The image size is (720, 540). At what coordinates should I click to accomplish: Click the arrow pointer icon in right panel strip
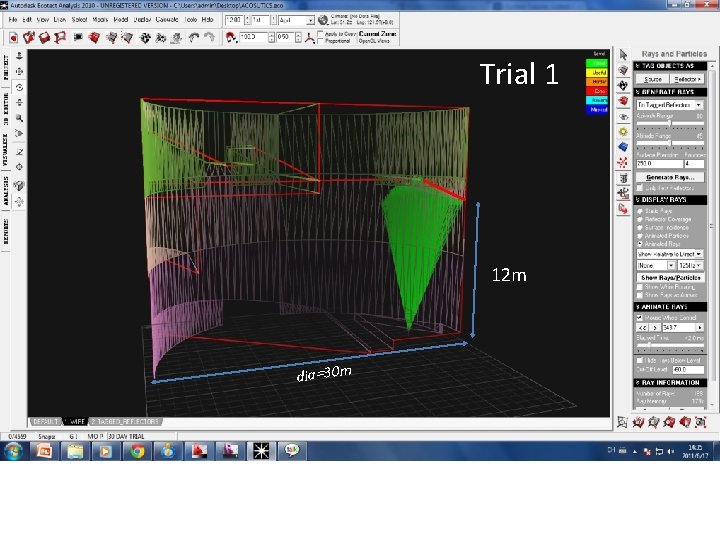623,55
